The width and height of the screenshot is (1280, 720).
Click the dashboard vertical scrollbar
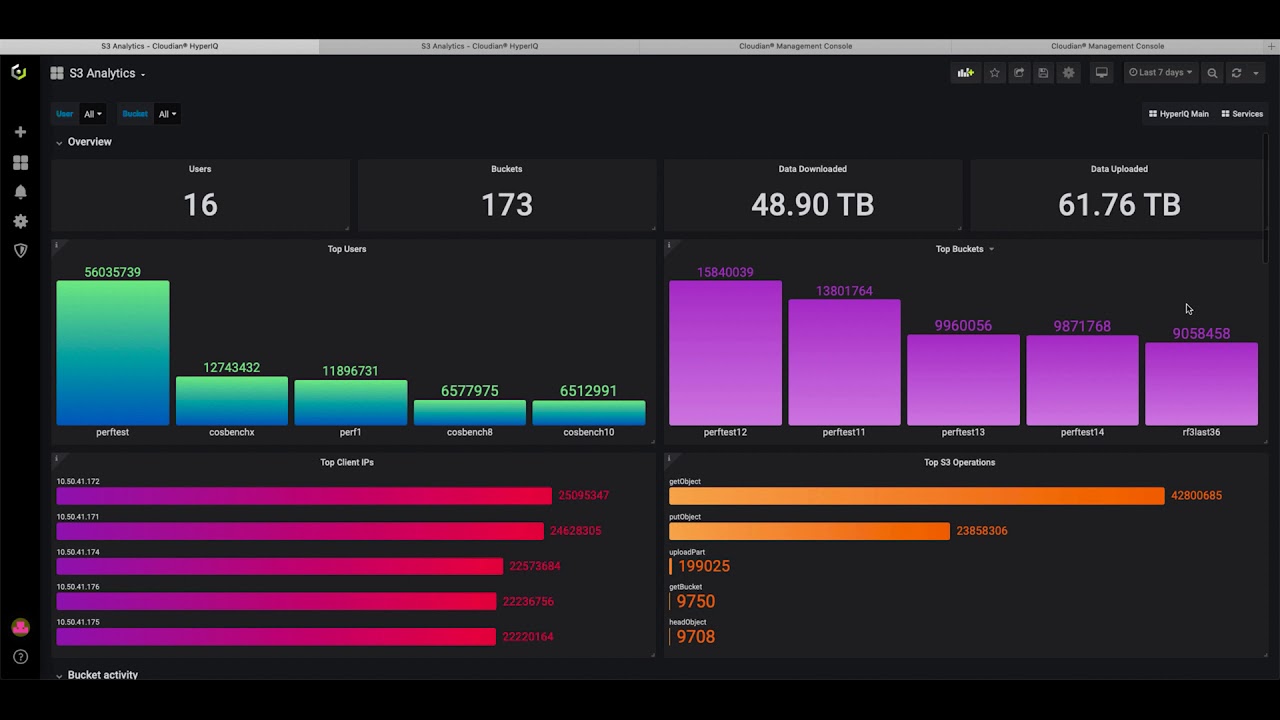pos(1267,200)
